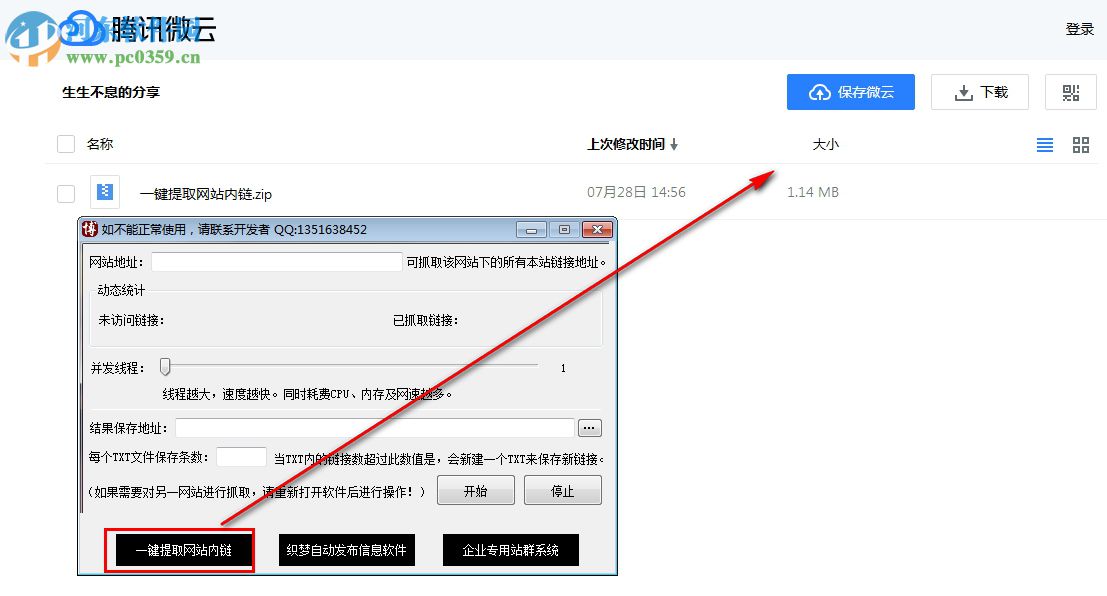Open the QR code sharing icon
The image size is (1107, 596).
click(x=1070, y=92)
